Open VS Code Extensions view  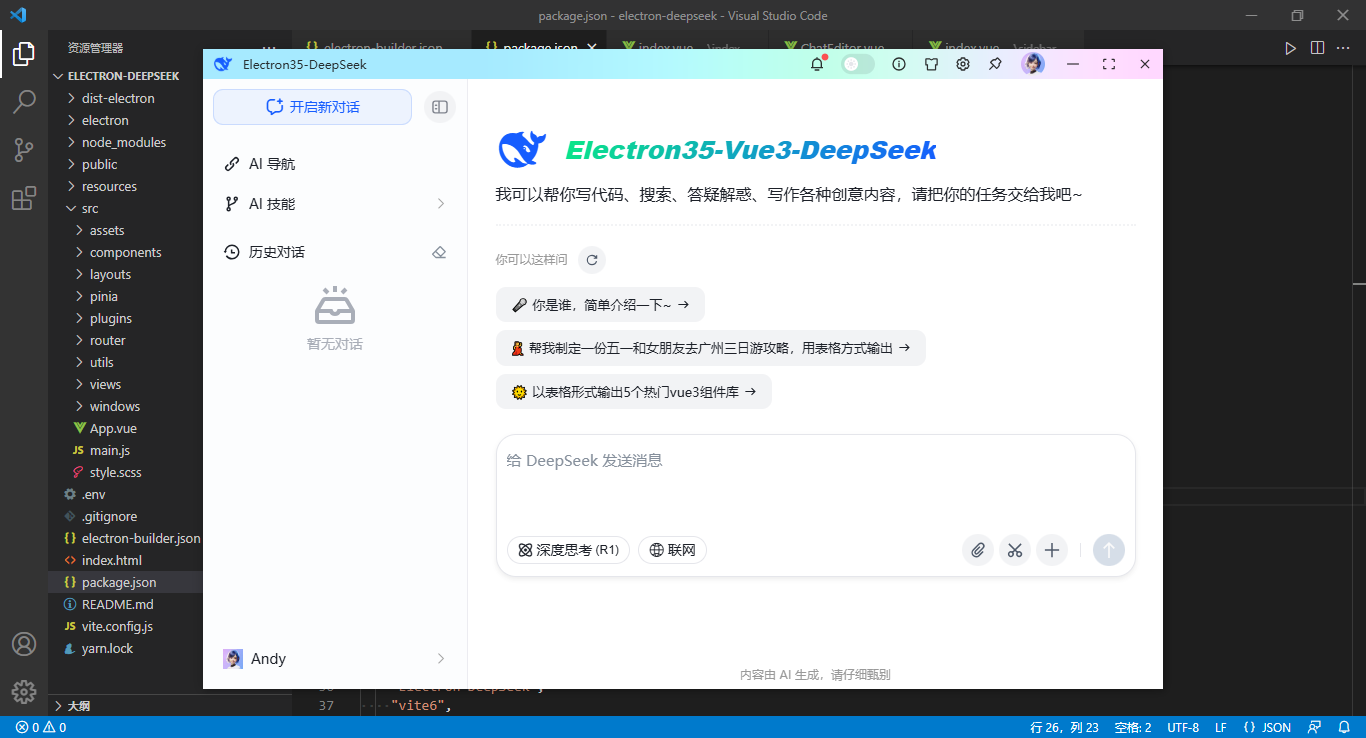(x=24, y=198)
